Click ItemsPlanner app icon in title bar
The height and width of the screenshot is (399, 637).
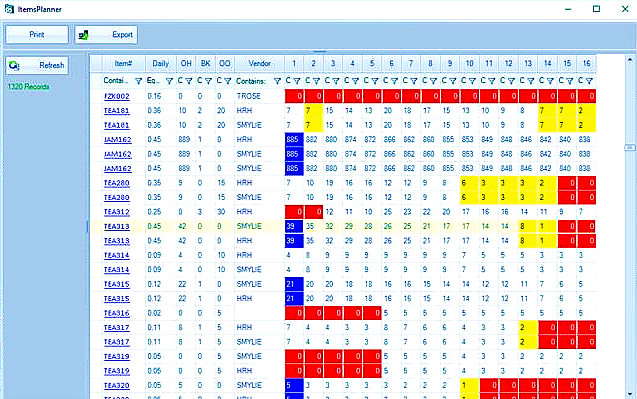click(x=9, y=9)
